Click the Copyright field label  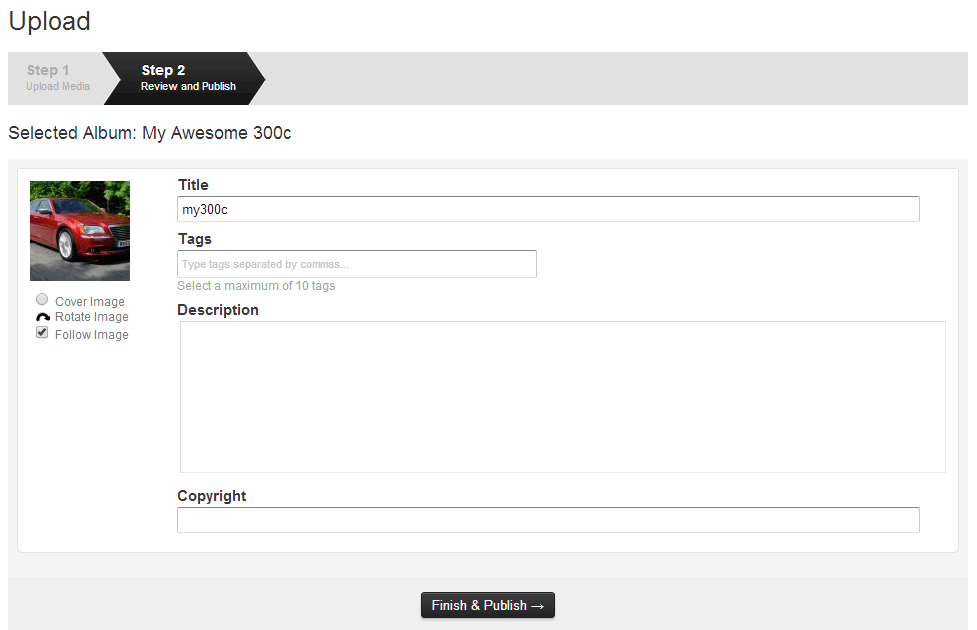(x=212, y=496)
